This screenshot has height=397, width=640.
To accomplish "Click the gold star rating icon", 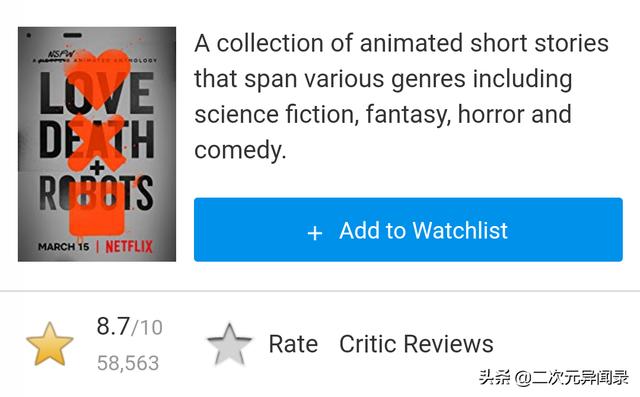I will click(x=50, y=344).
